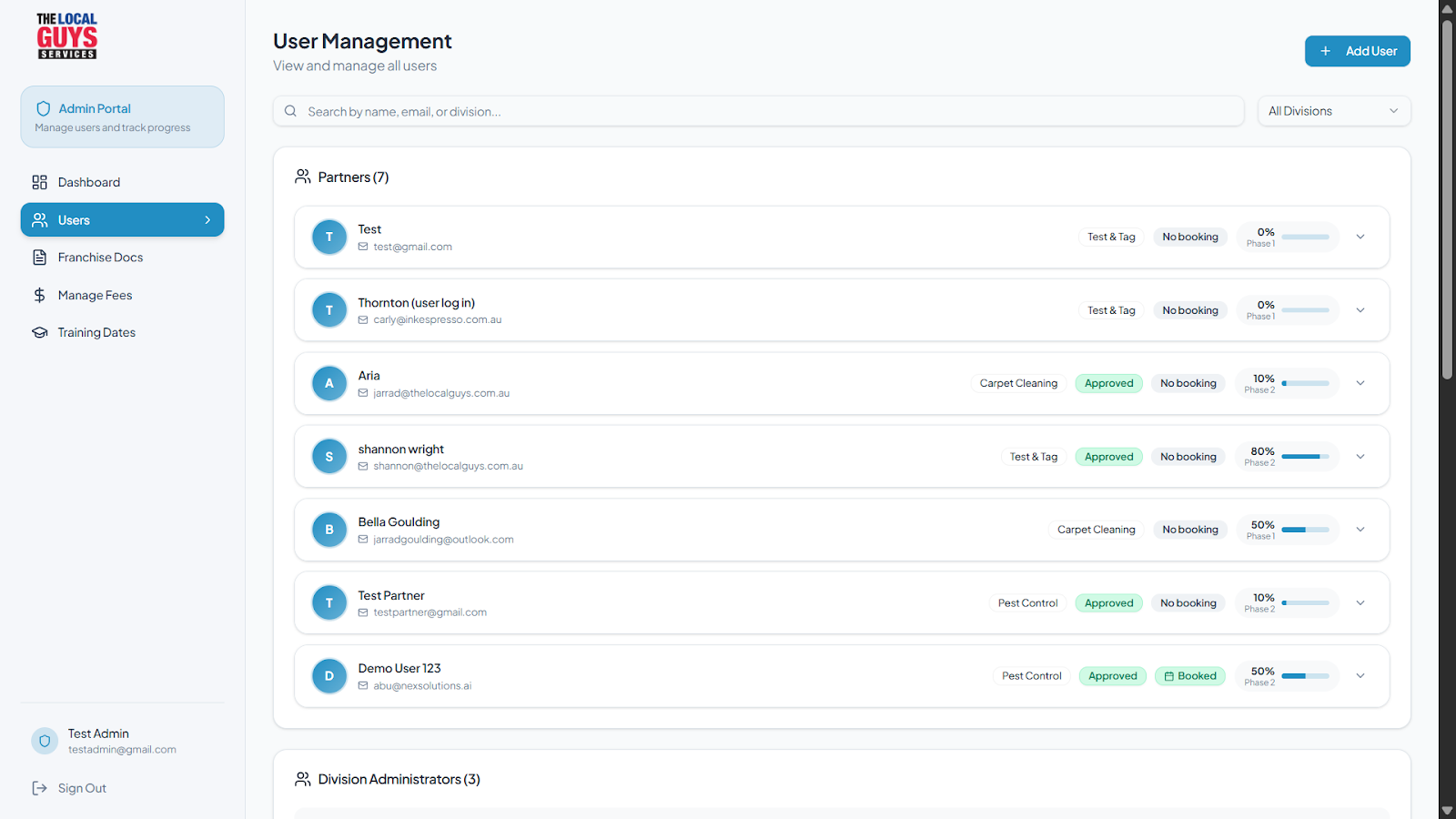Screen dimensions: 1456x819
Task: Click the Admin Portal shield icon
Action: point(43,108)
